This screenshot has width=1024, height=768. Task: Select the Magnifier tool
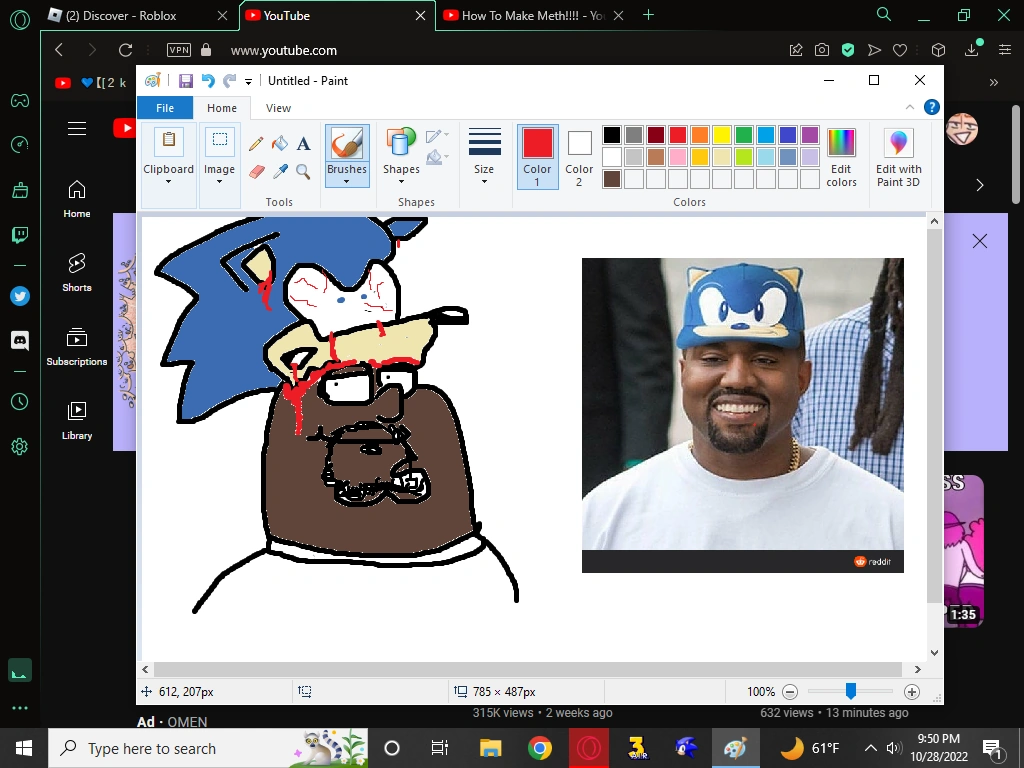point(303,172)
